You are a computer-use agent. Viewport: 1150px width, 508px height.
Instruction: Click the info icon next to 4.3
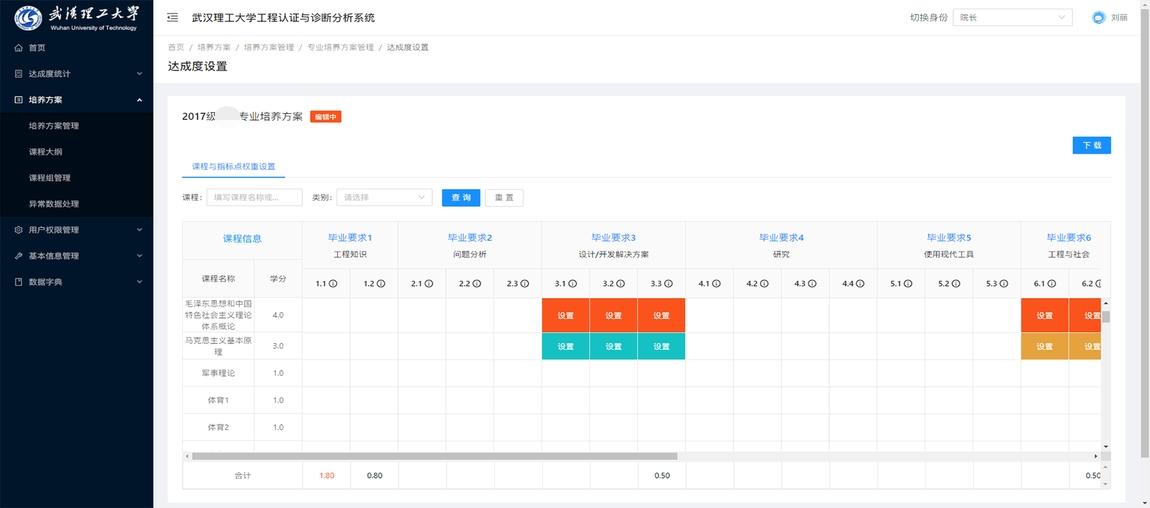pos(812,284)
